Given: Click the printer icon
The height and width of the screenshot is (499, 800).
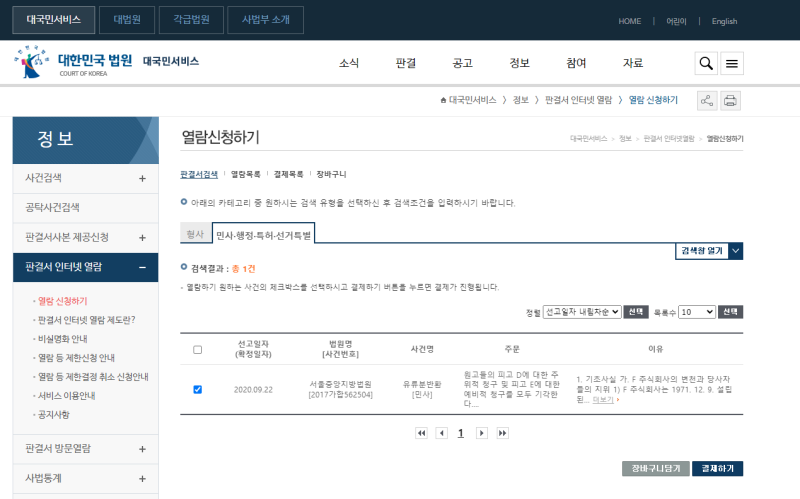Looking at the screenshot, I should [x=730, y=101].
